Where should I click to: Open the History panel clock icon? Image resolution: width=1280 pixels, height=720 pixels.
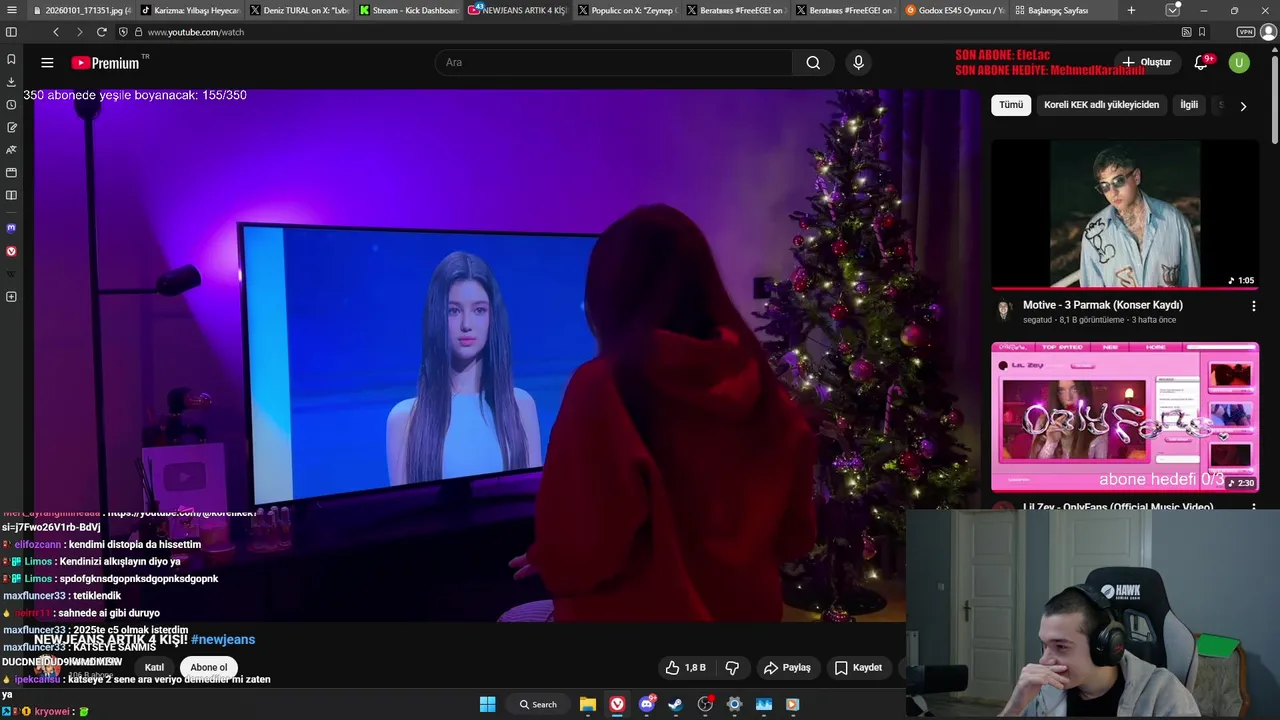pos(11,105)
